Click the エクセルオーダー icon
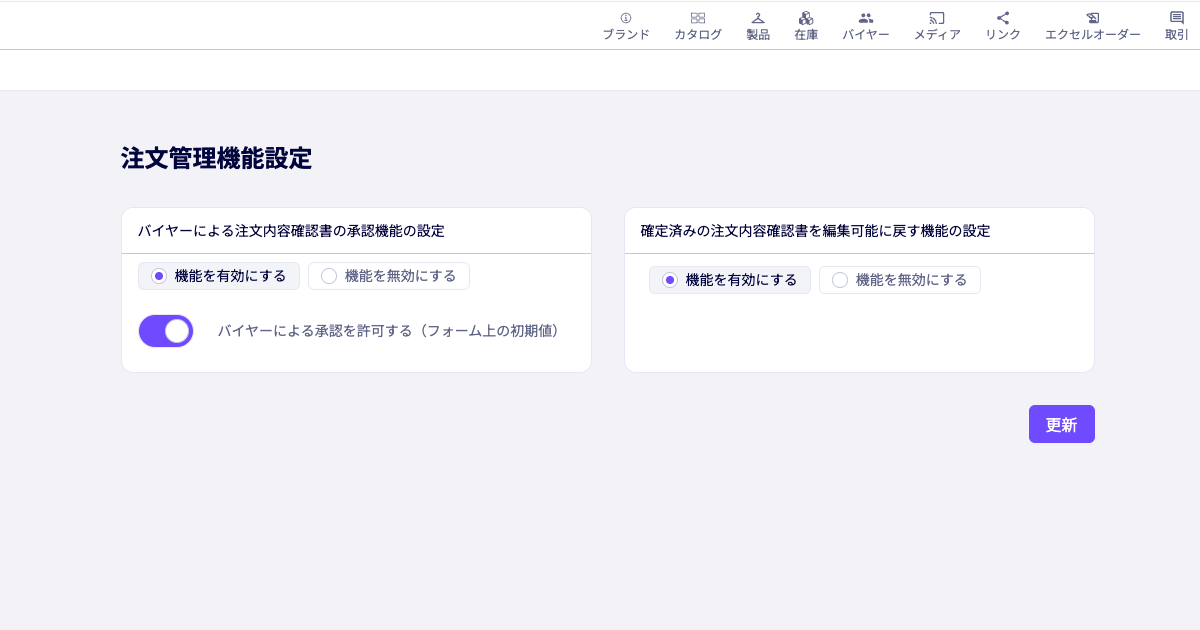Screen dimensions: 1200x630 (x=1093, y=18)
